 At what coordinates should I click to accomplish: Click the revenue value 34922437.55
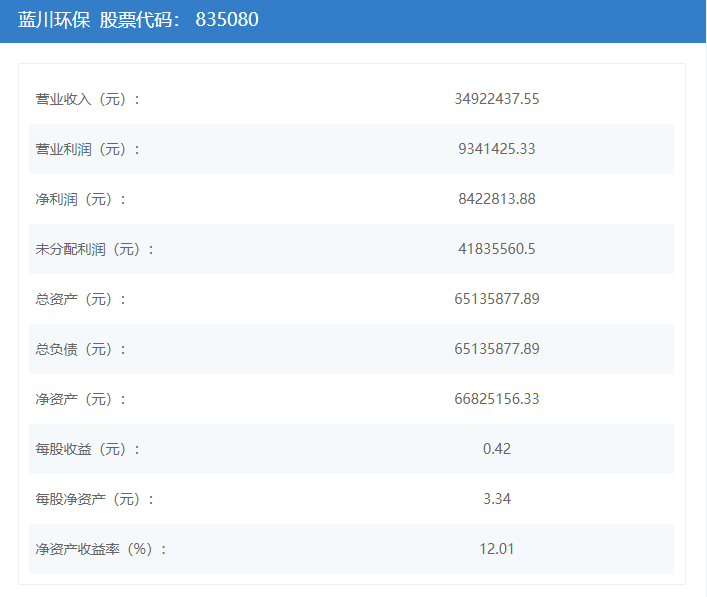coord(496,99)
